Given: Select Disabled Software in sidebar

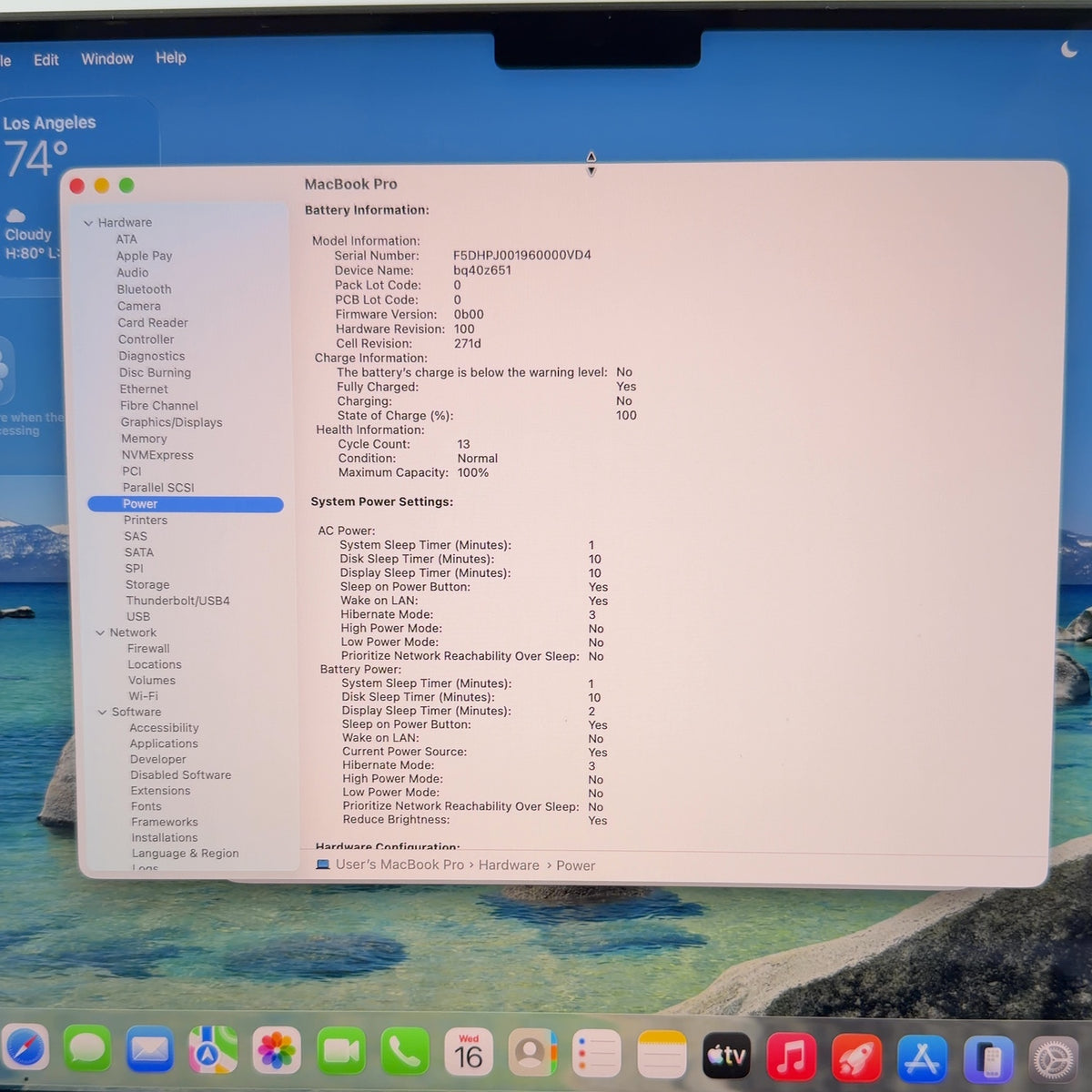Looking at the screenshot, I should point(180,775).
